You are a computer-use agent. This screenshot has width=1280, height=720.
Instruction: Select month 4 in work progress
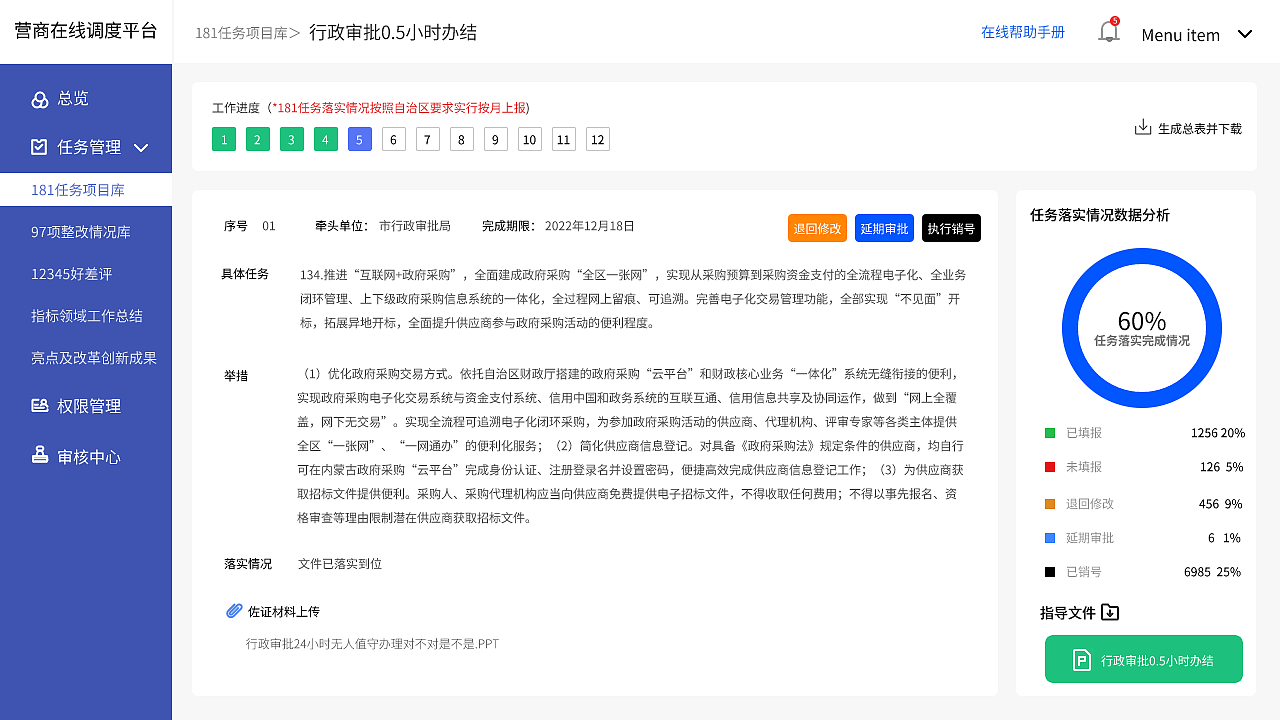(x=326, y=139)
